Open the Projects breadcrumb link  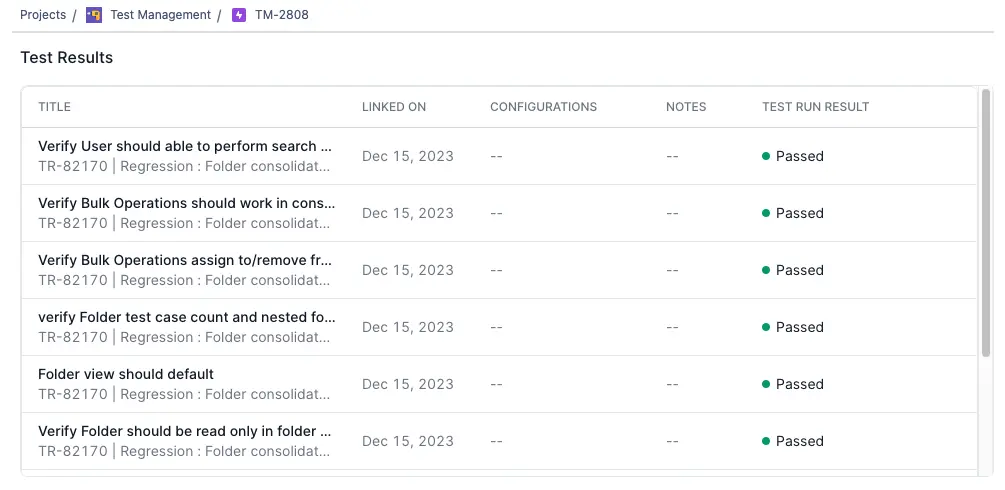[43, 15]
